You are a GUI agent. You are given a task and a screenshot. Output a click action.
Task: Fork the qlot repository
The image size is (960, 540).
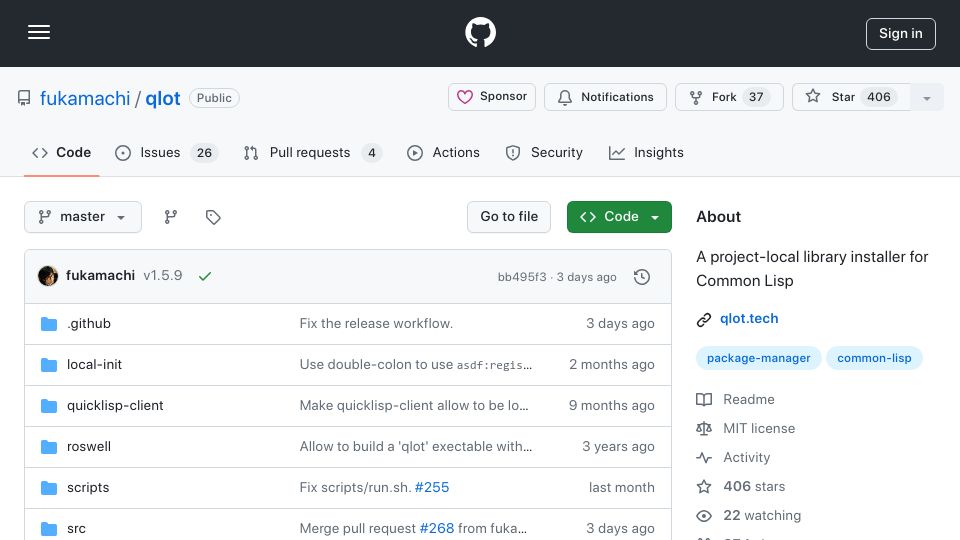click(729, 97)
